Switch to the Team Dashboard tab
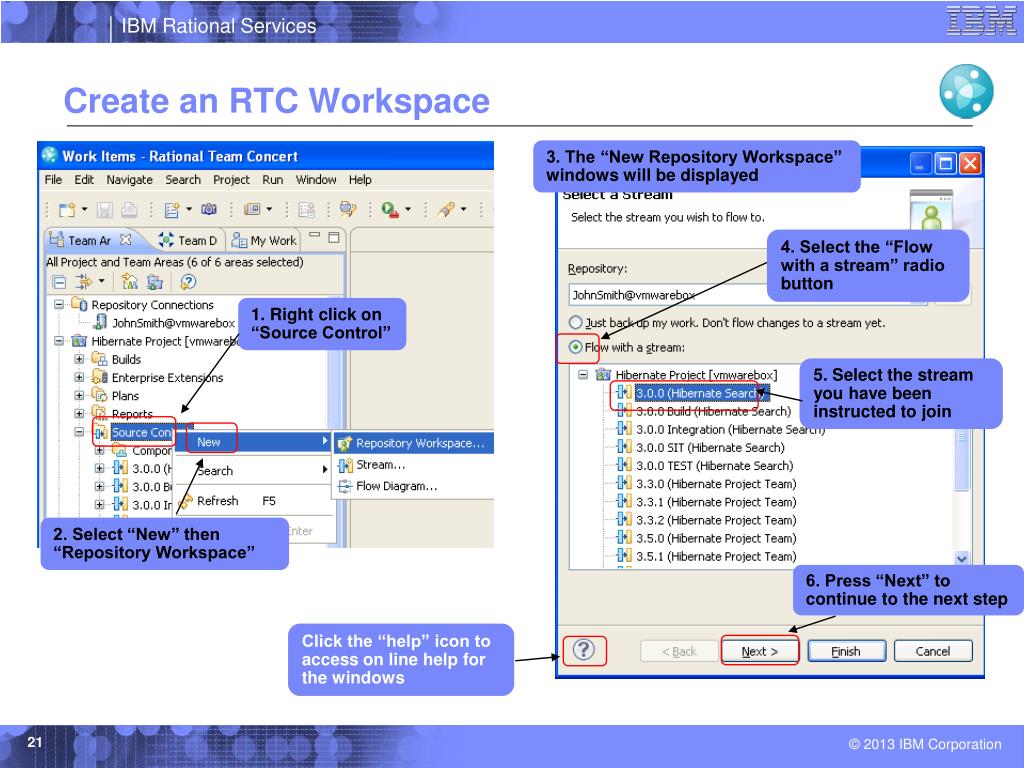Viewport: 1024px width, 768px height. [189, 240]
